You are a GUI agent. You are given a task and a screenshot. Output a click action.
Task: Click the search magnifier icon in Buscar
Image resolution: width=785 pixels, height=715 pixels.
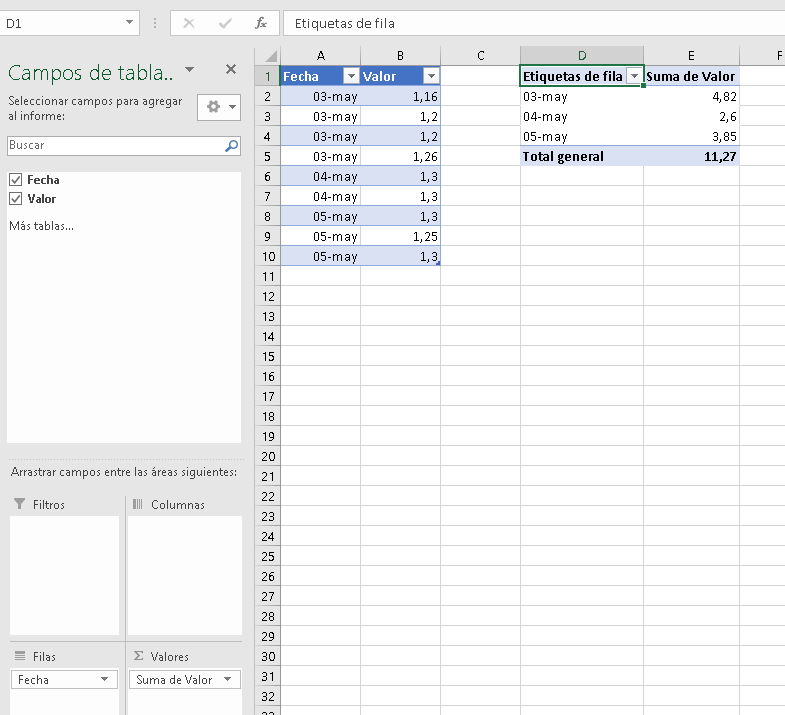click(231, 146)
